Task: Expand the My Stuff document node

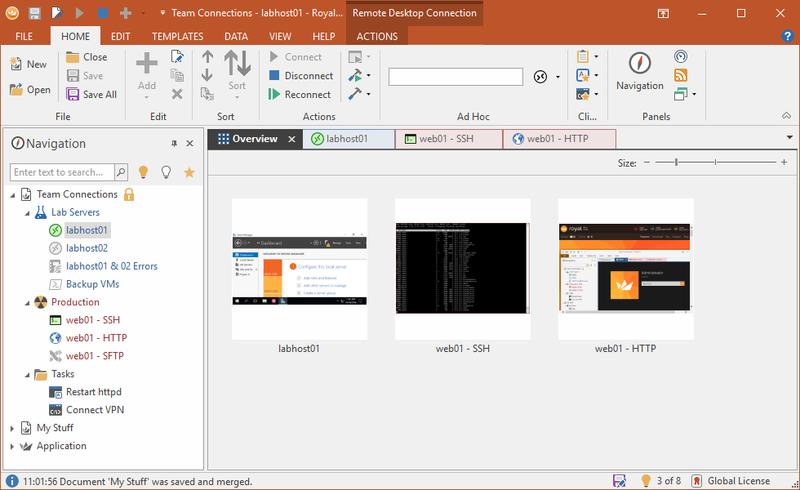Action: [x=13, y=428]
